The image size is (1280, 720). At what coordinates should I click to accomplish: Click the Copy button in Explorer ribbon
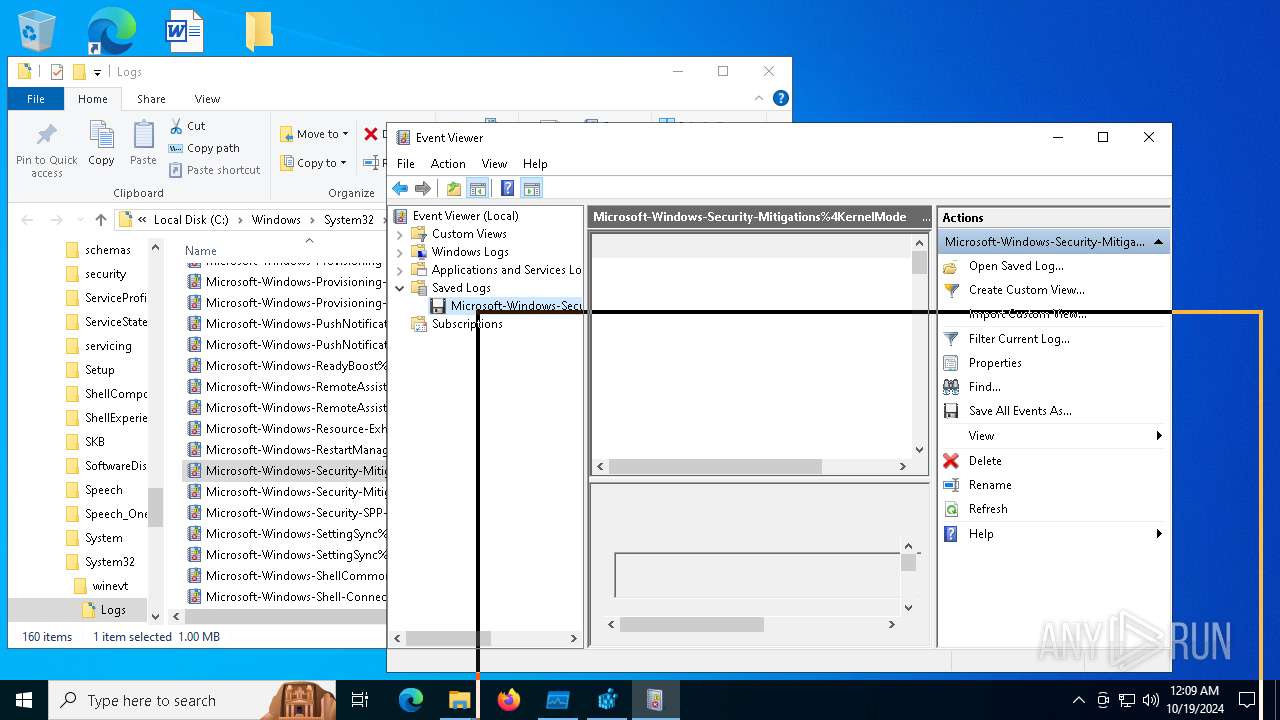click(101, 143)
